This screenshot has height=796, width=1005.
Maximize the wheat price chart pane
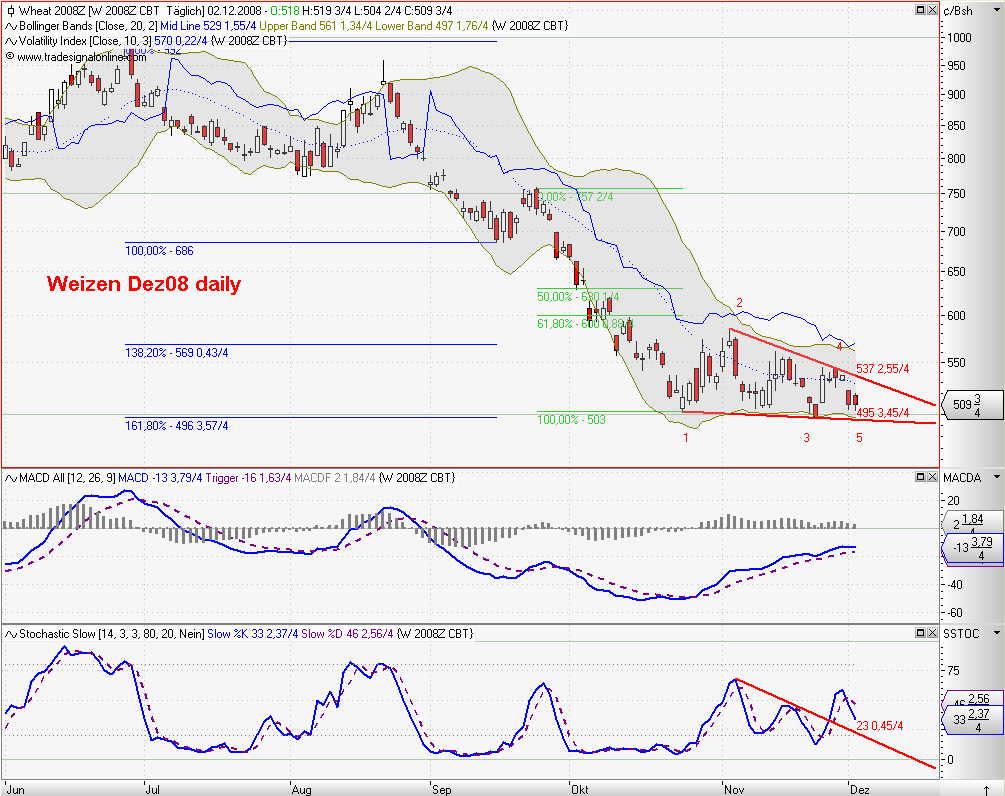point(920,10)
